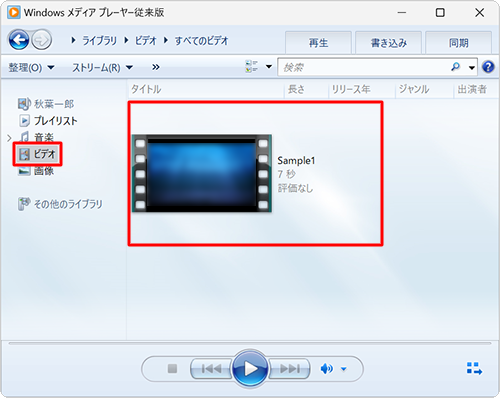Go back with the blue back arrow
The width and height of the screenshot is (500, 398).
[19, 40]
